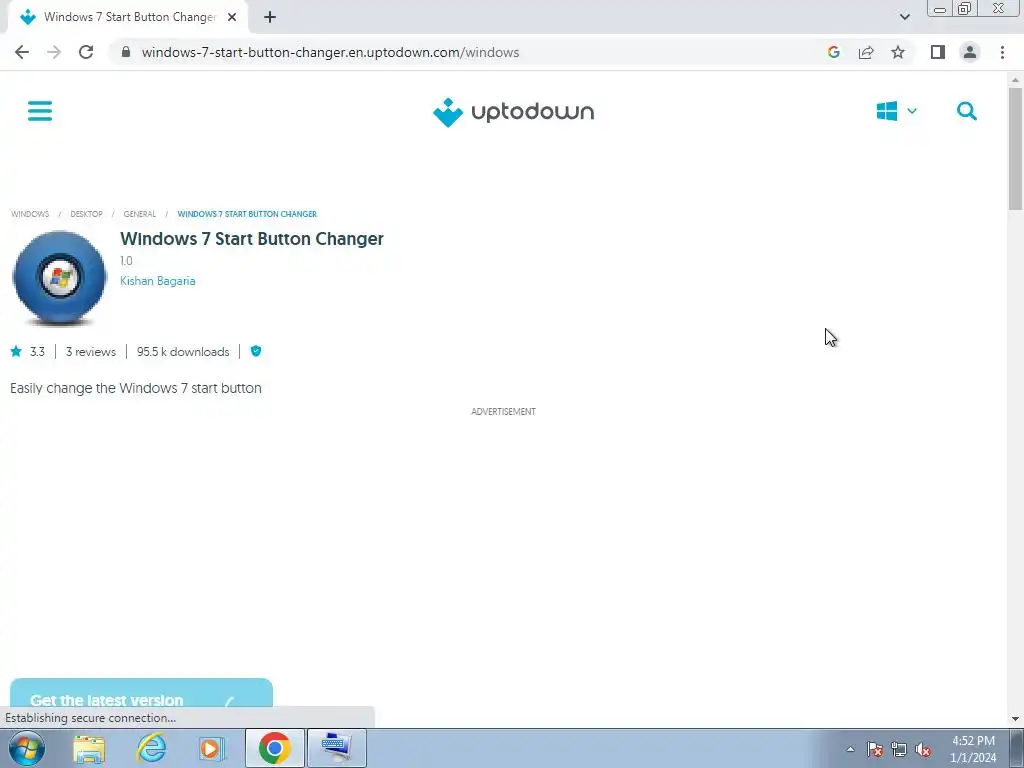Screen dimensions: 1024x768
Task: Click the padlock site info icon
Action: click(x=126, y=52)
